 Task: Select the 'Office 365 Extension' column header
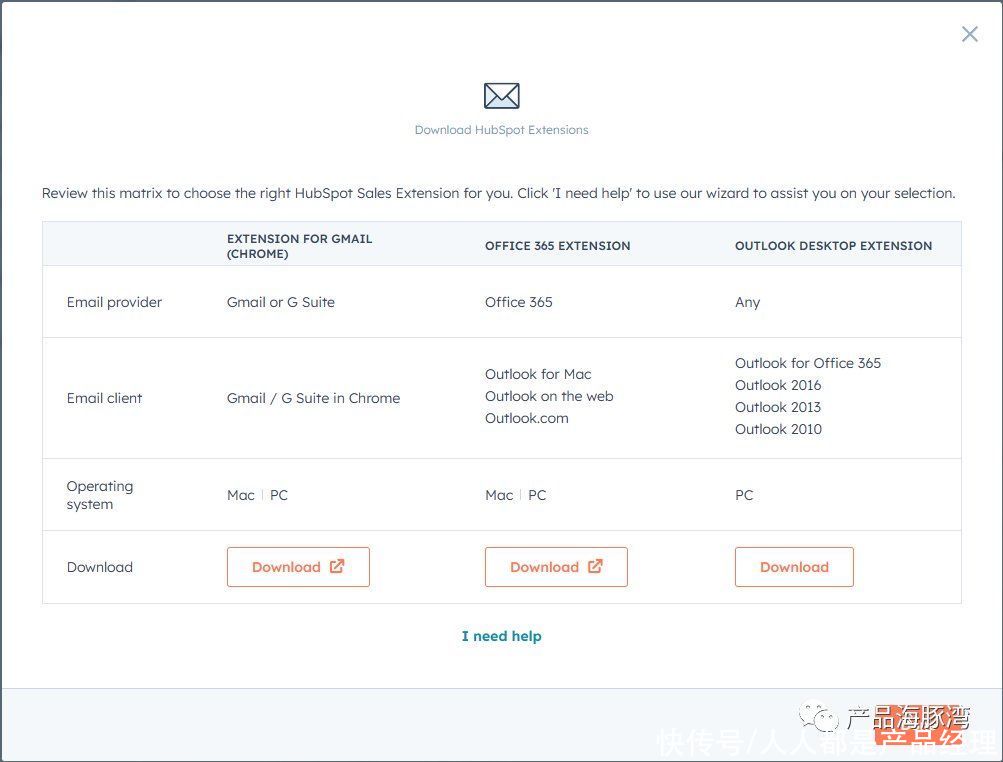click(558, 246)
